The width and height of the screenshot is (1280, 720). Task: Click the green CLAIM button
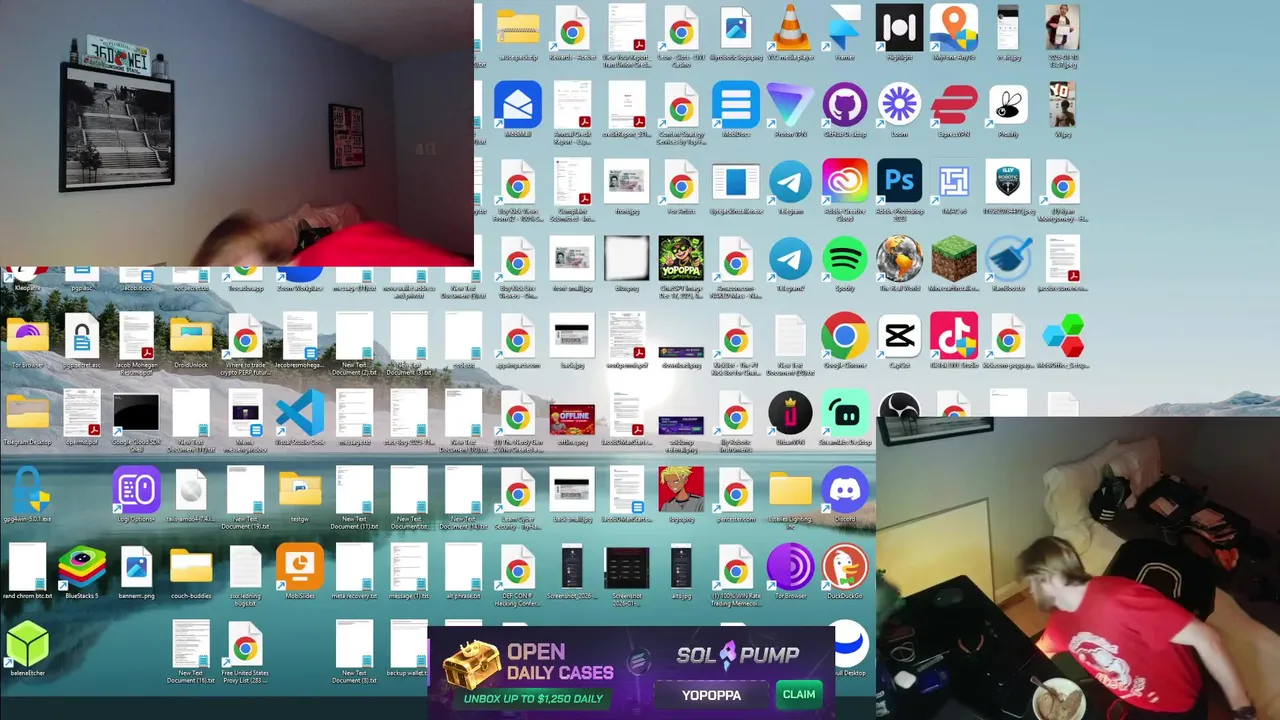click(x=799, y=695)
